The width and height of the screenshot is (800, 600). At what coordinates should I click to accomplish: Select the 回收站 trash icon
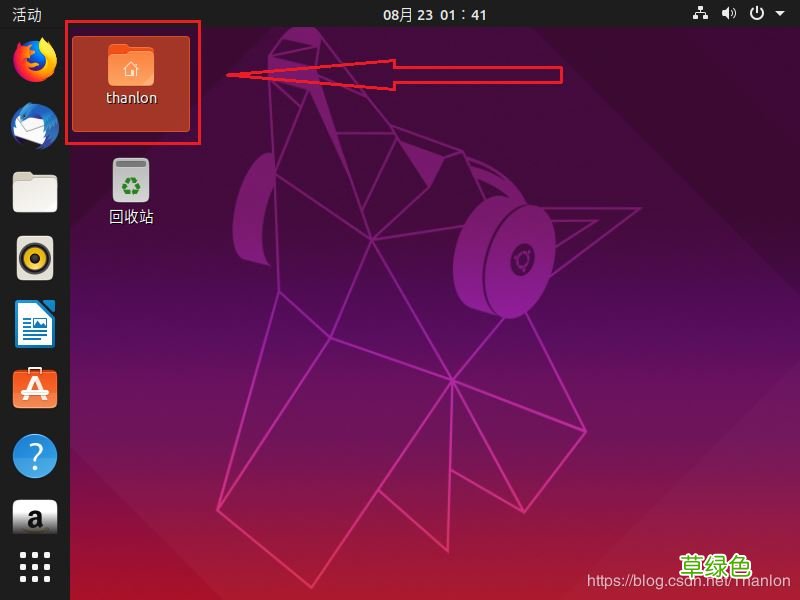[x=131, y=180]
